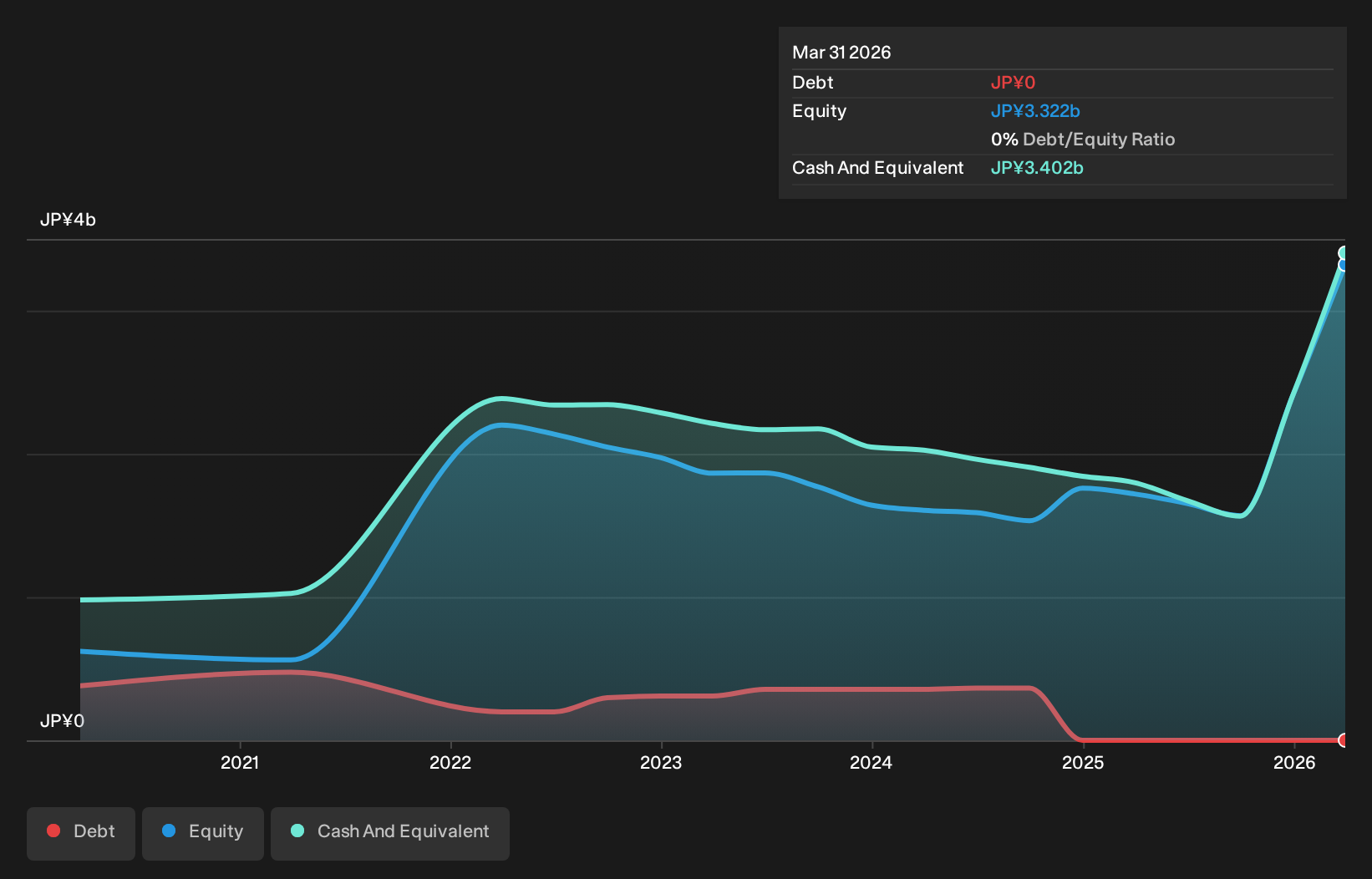
Task: Click the 2023 x-axis label
Action: click(661, 762)
